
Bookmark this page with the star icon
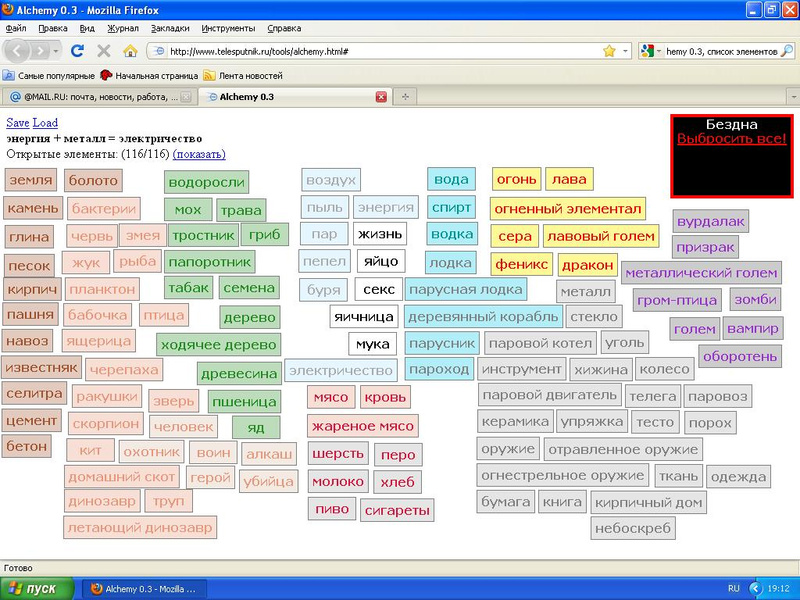pos(609,51)
